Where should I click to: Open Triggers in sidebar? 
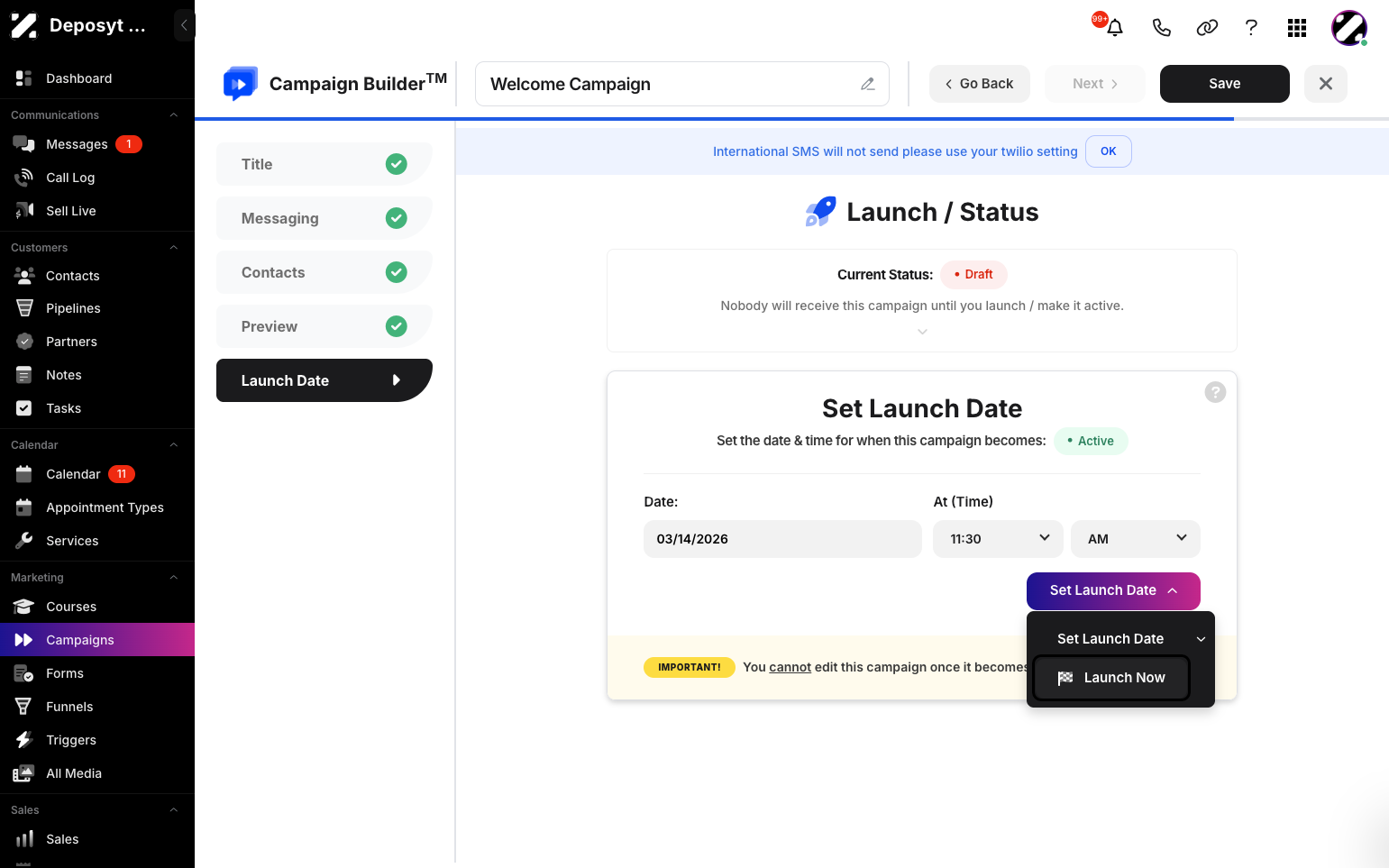97,740
